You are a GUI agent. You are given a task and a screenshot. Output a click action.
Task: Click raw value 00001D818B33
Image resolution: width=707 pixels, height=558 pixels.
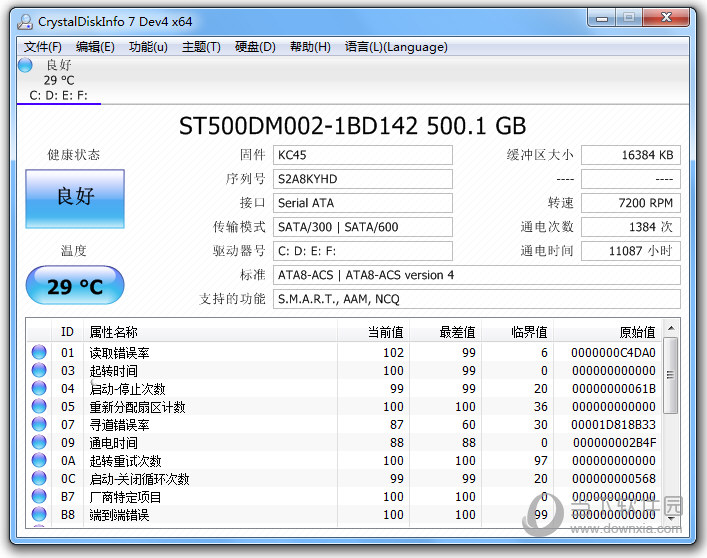[x=613, y=425]
